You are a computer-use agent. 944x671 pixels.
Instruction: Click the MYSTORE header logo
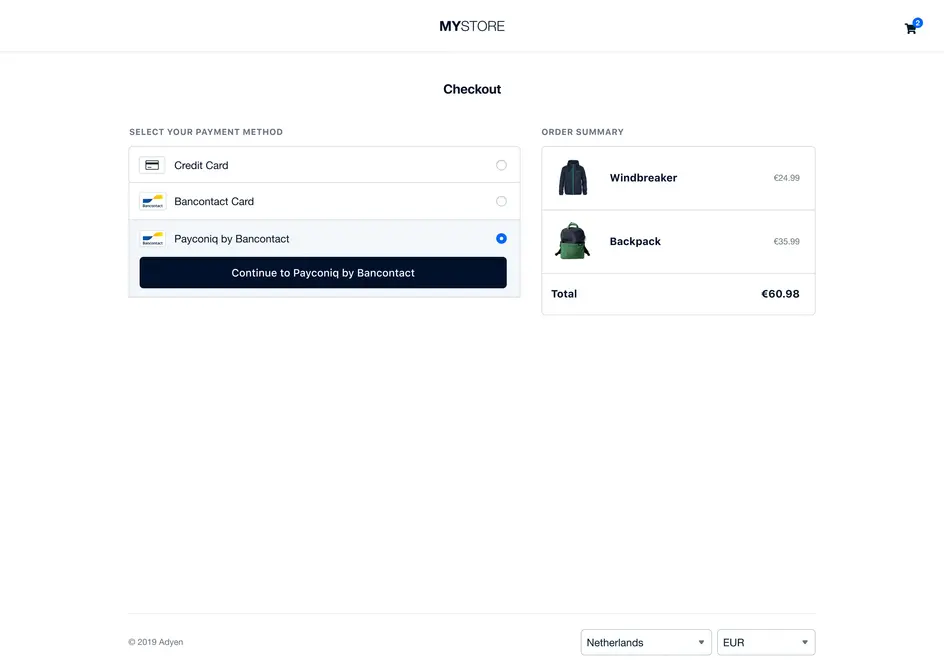point(471,26)
